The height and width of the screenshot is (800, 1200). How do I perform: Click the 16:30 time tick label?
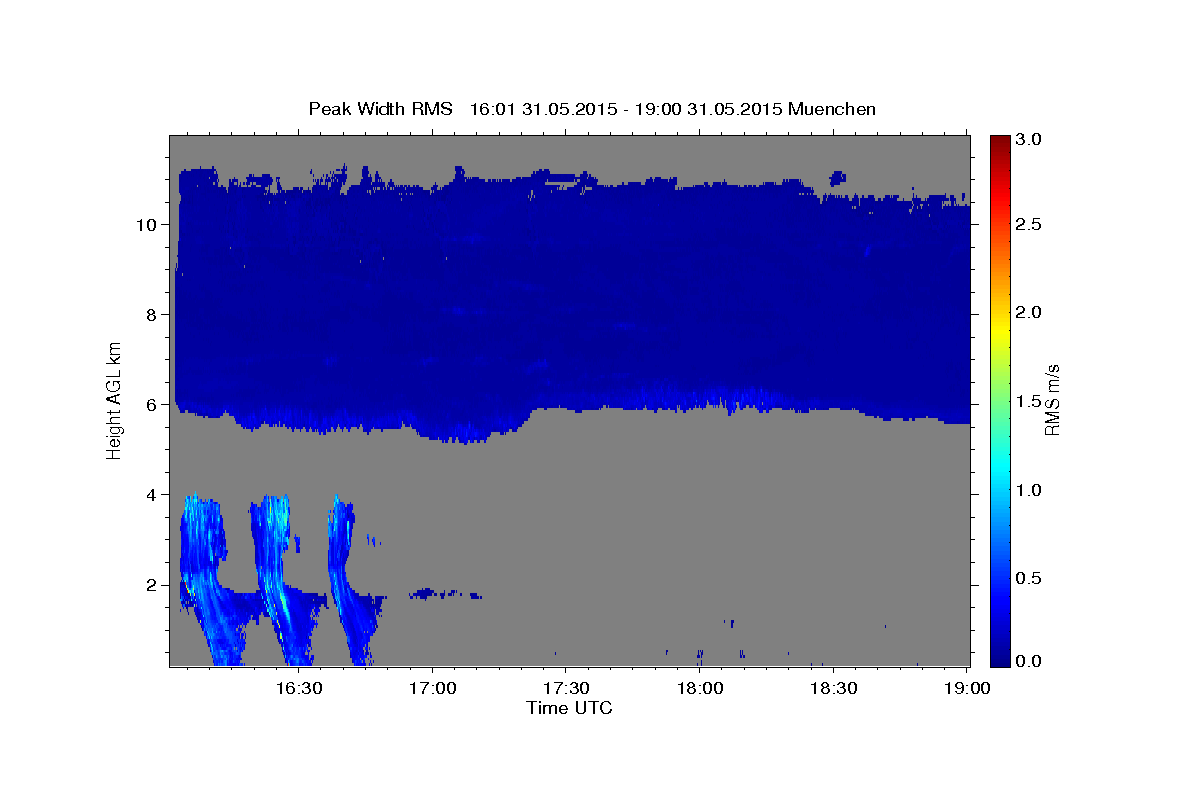[x=299, y=688]
